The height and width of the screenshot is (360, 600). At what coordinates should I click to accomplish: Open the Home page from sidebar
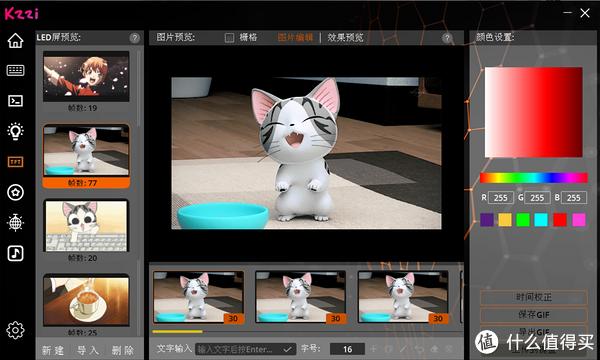click(15, 41)
